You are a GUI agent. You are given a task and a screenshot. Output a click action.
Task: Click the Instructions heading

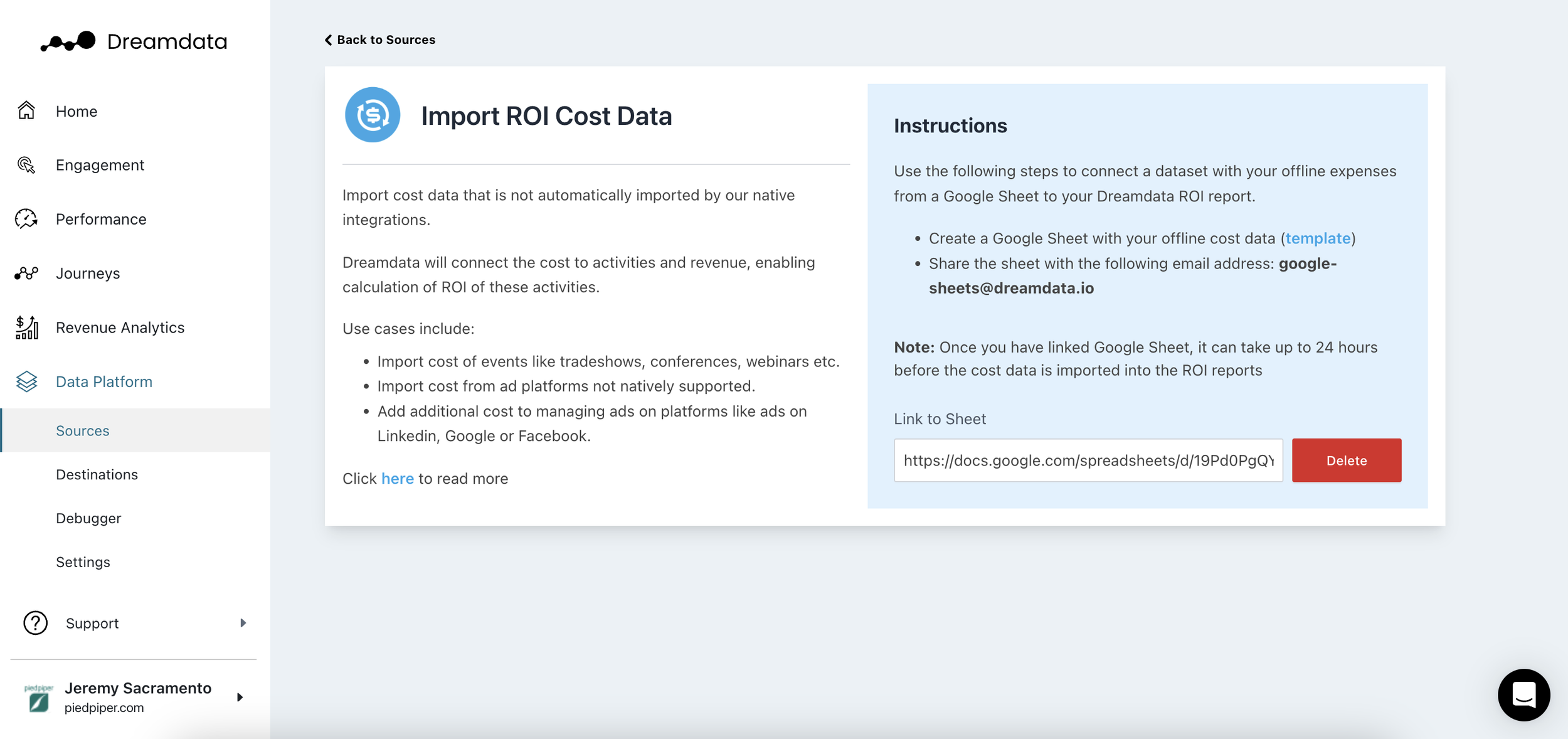950,125
